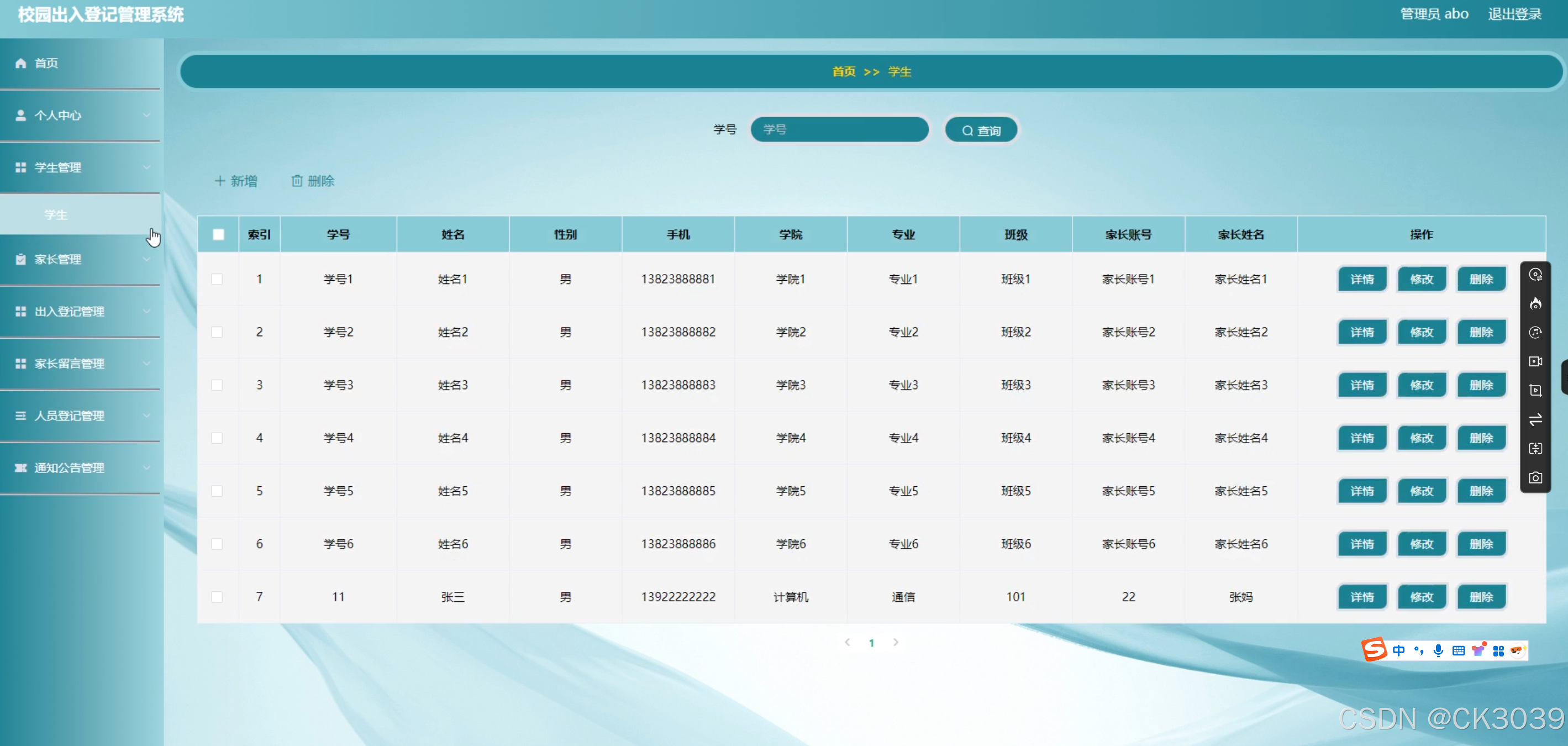Tick the checkbox for row with 张三
Viewport: 1568px width, 746px height.
tap(217, 597)
